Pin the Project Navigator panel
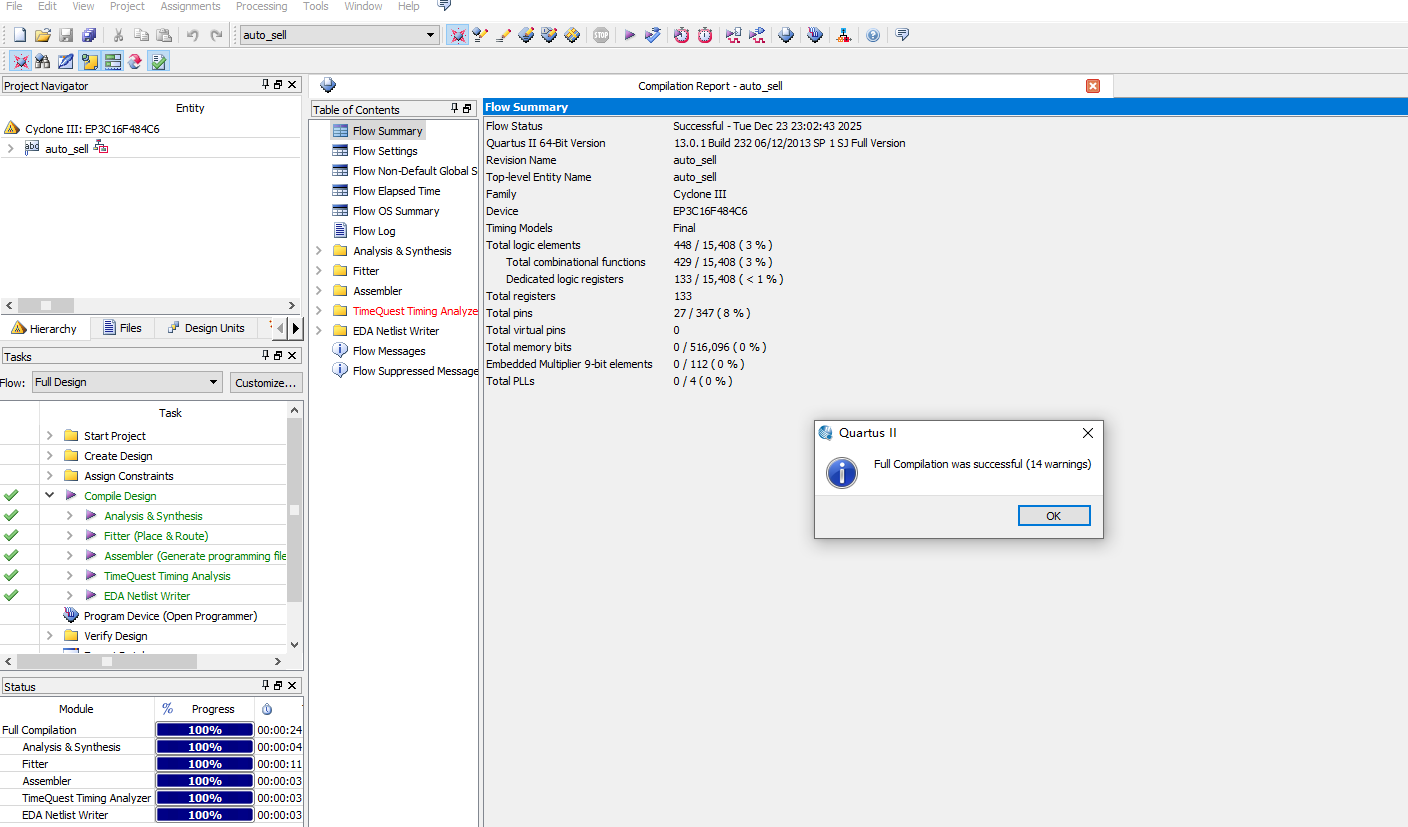 click(266, 85)
